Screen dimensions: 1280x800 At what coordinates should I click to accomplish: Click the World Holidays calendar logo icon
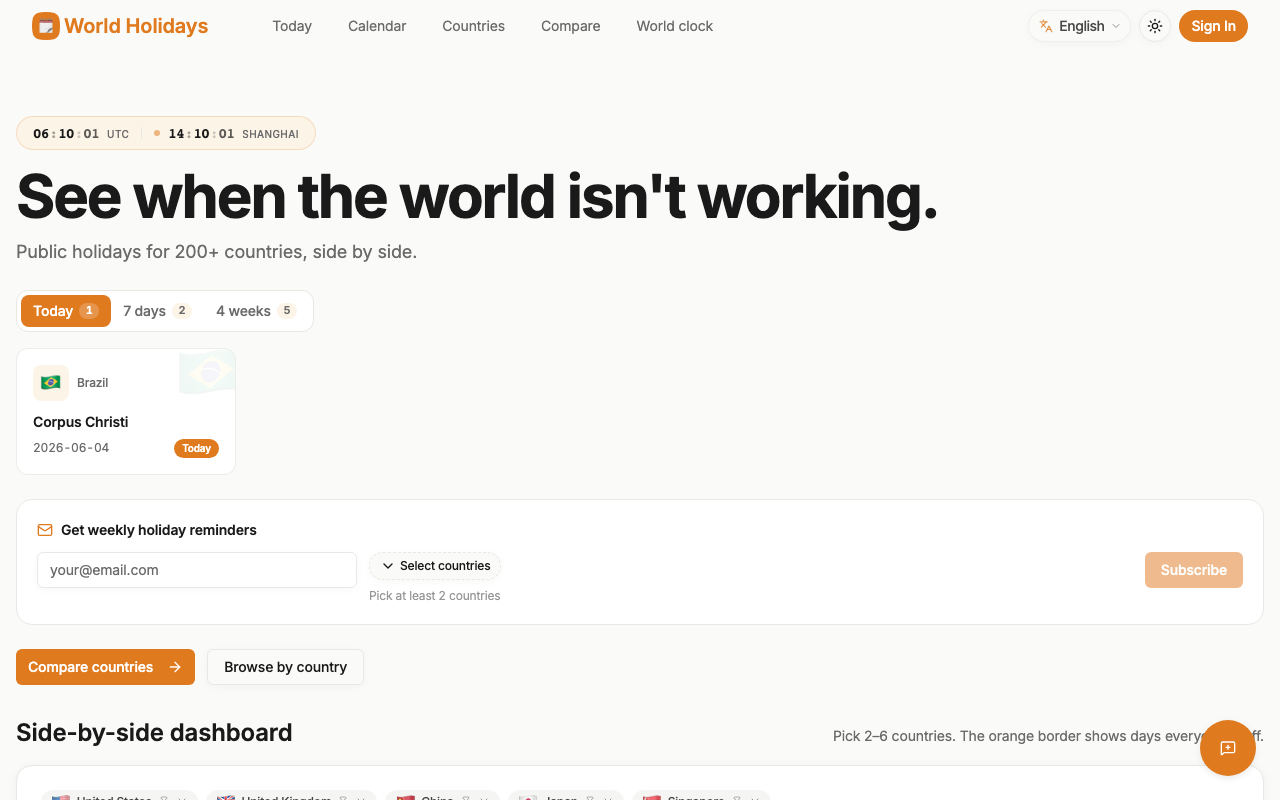tap(46, 26)
